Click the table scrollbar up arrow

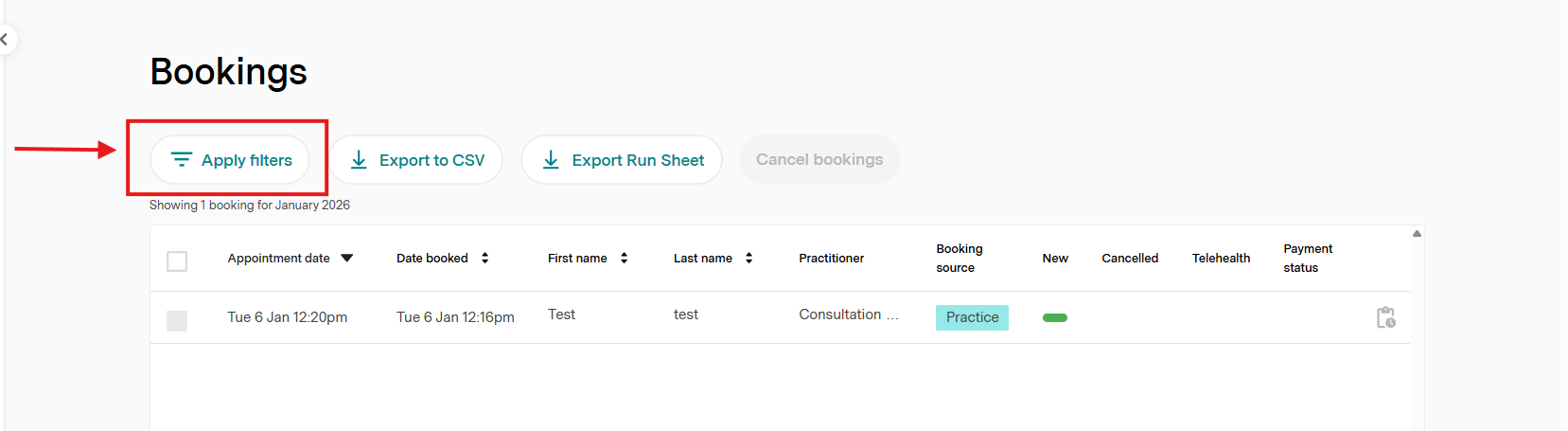pyautogui.click(x=1417, y=233)
